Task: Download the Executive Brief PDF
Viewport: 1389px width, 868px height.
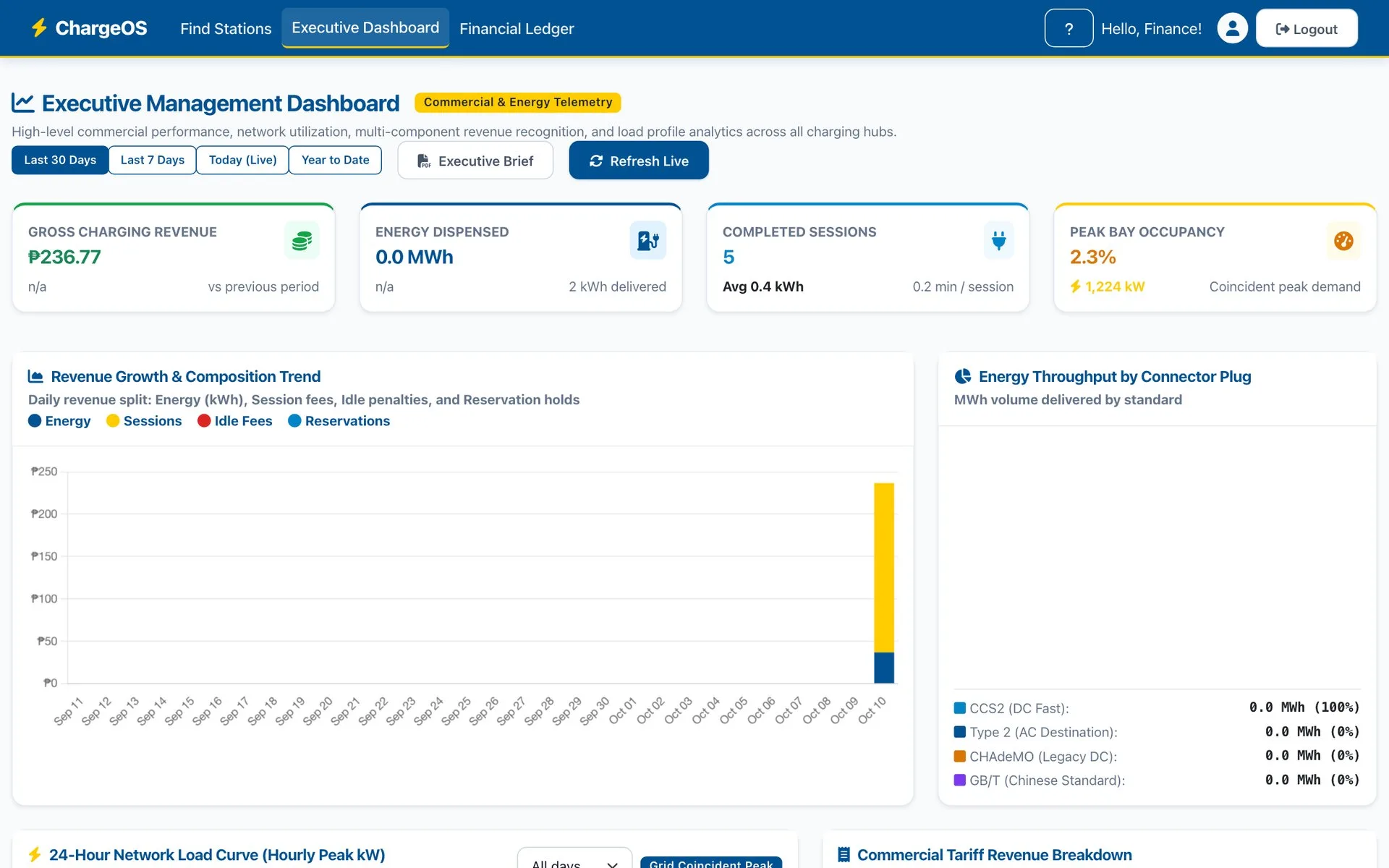Action: click(x=475, y=160)
